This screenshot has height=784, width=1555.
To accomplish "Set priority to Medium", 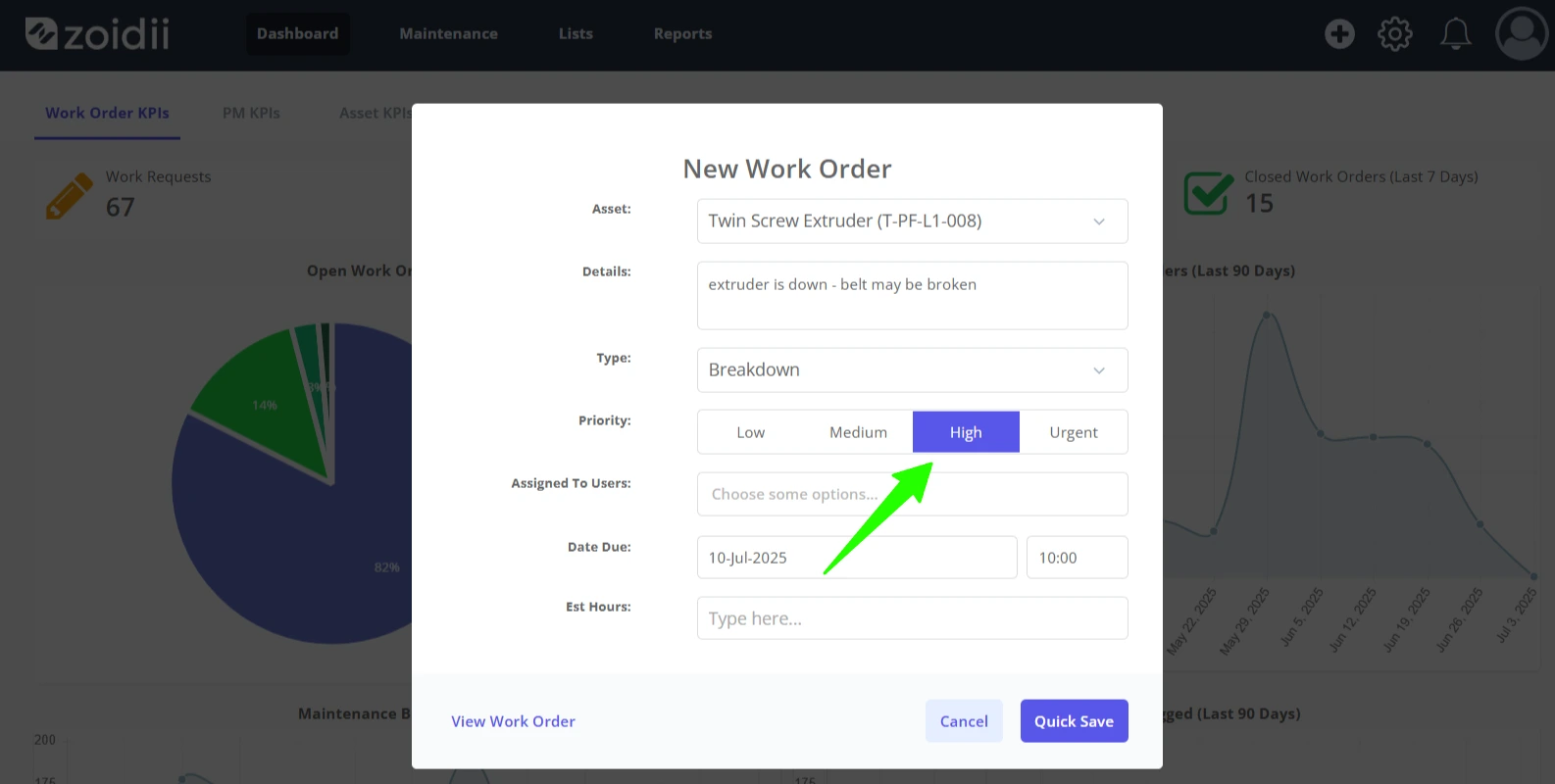I will pyautogui.click(x=858, y=432).
